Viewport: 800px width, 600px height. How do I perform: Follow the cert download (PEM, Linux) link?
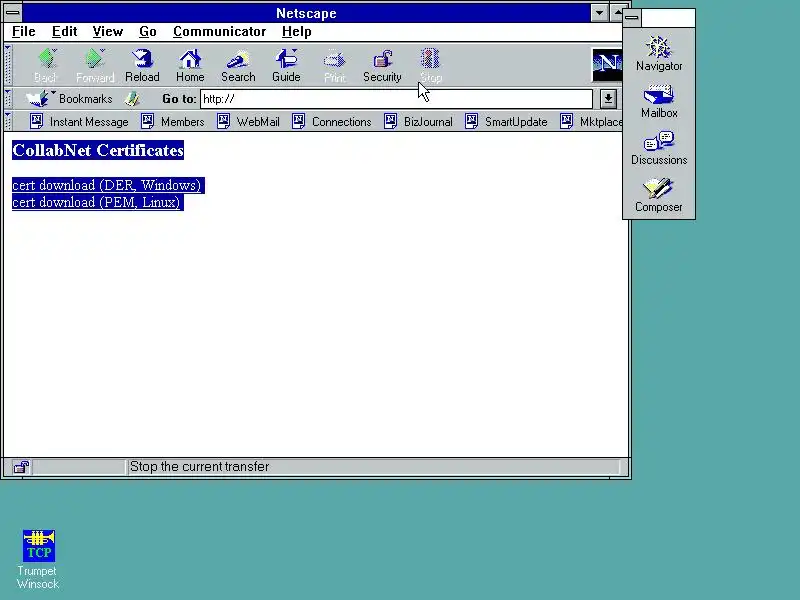click(96, 202)
